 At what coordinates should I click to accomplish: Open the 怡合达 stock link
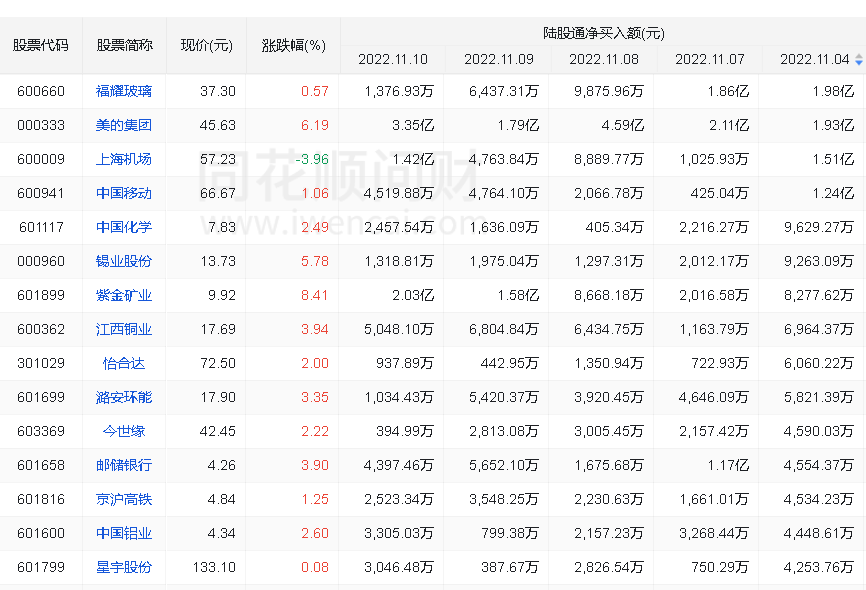click(x=124, y=364)
